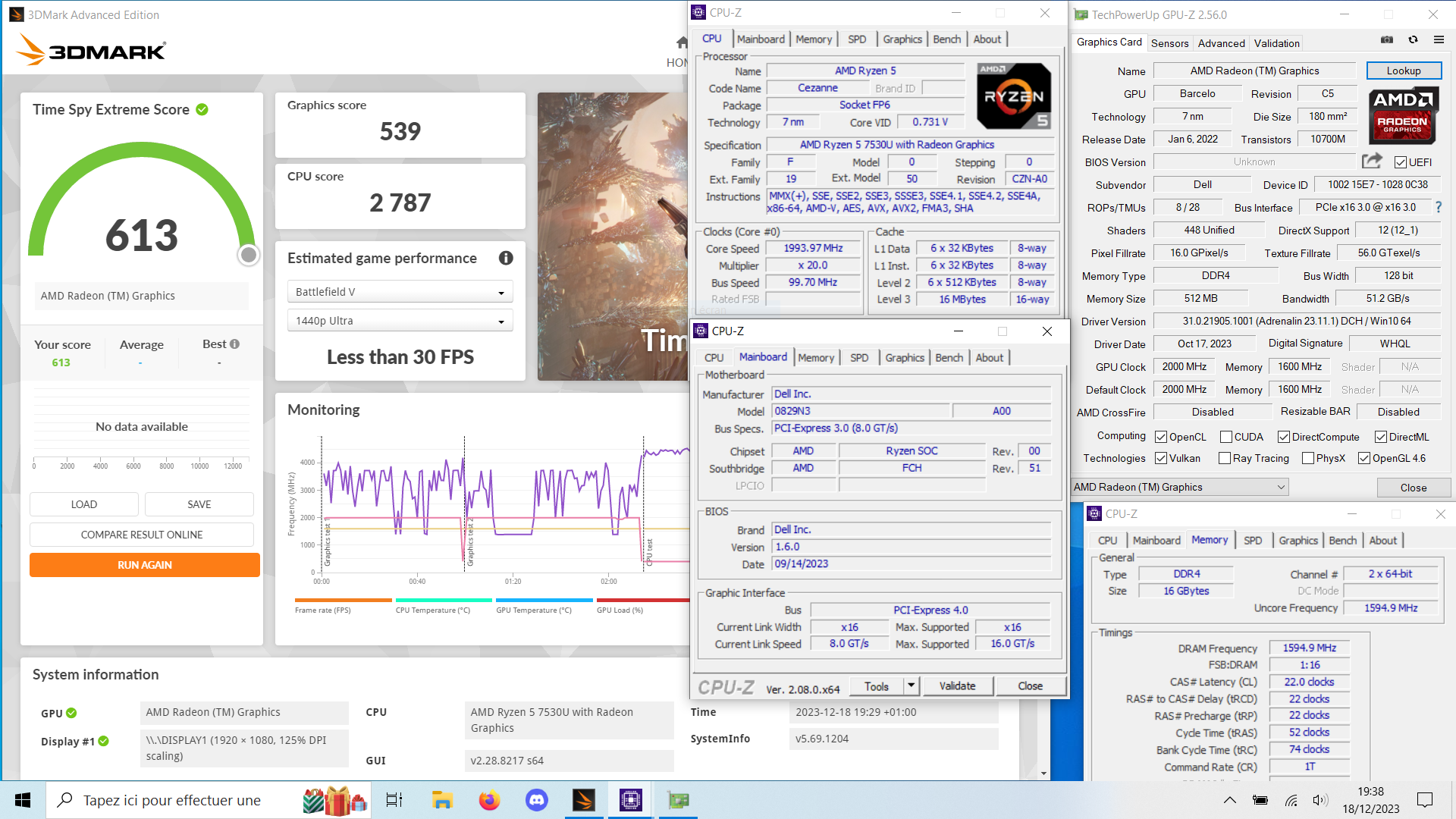Click the info icon beside Estimated game performance
Viewport: 1456px width, 819px height.
506,258
